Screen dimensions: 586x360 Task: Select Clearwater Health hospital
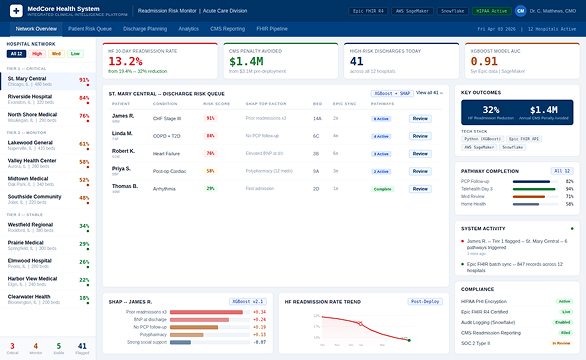48,299
